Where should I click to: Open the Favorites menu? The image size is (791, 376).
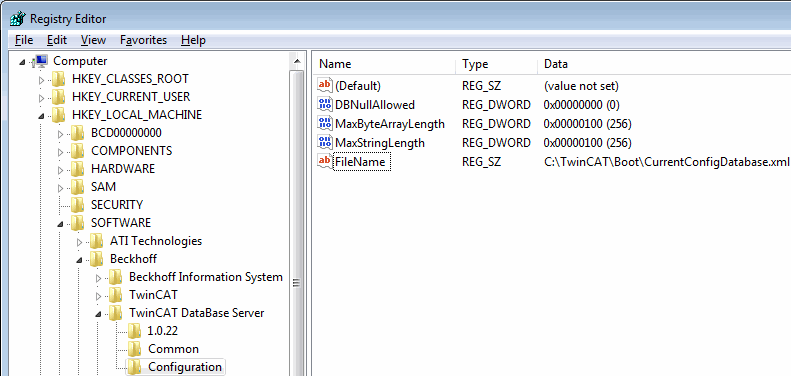144,40
